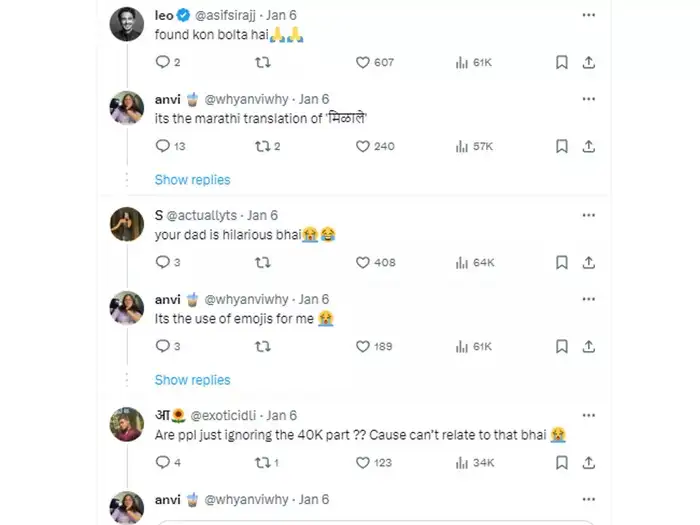Share anvi's marathi translation tweet
This screenshot has height=525, width=700.
[590, 146]
